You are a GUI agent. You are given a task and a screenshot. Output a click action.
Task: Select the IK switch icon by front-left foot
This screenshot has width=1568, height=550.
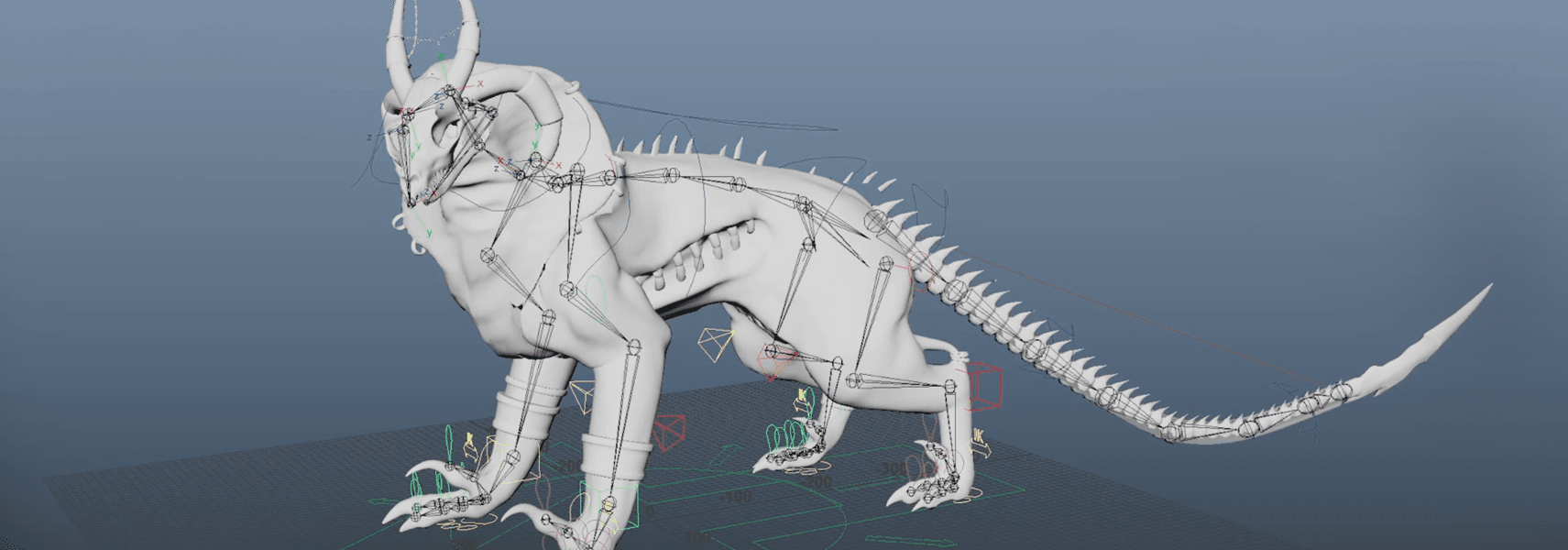point(471,445)
